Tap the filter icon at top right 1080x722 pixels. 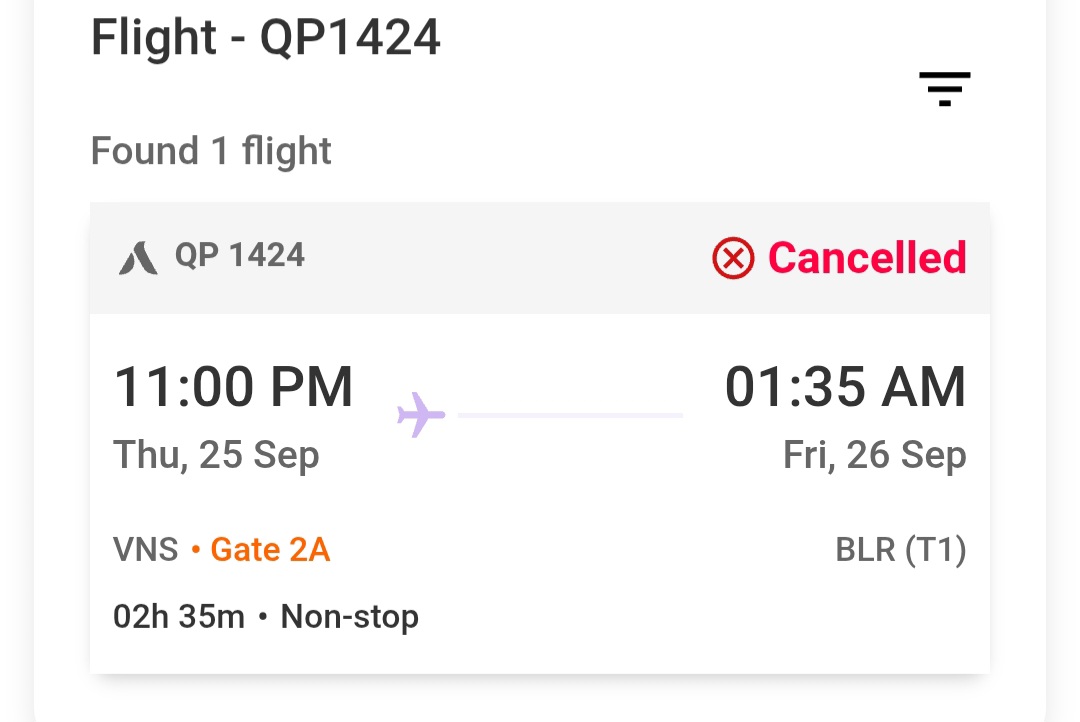[944, 89]
